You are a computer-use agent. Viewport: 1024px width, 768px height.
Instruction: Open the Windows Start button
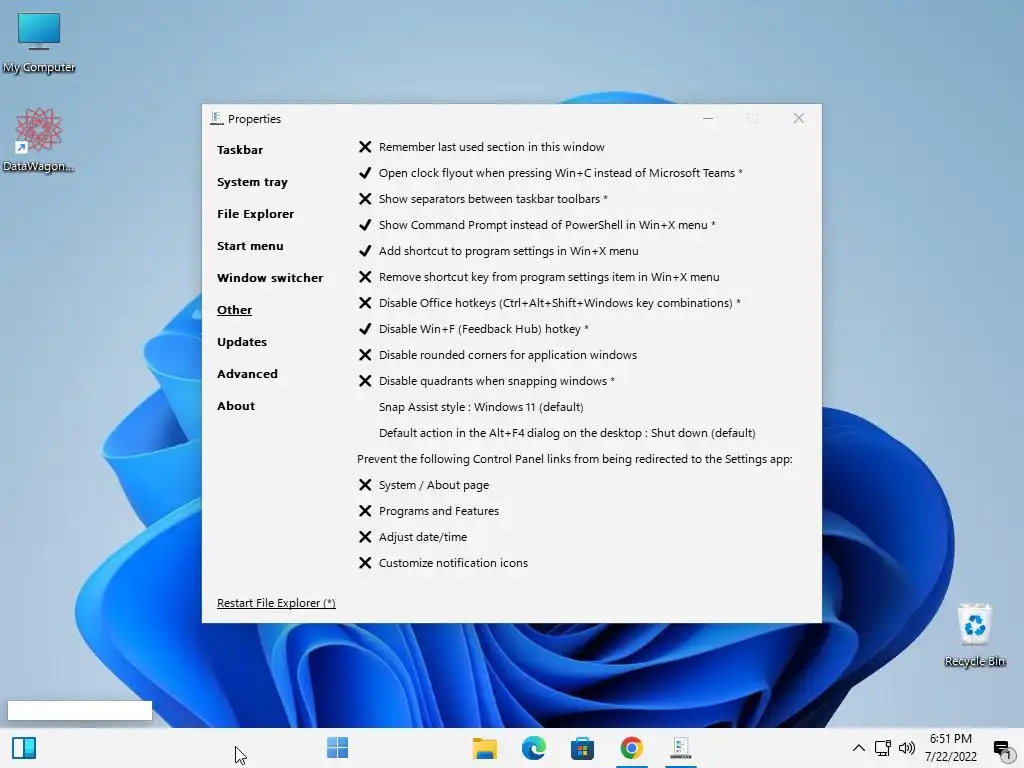[x=338, y=748]
